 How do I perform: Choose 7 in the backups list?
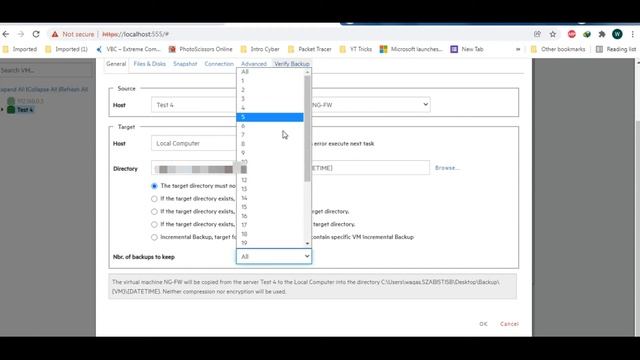[270, 135]
